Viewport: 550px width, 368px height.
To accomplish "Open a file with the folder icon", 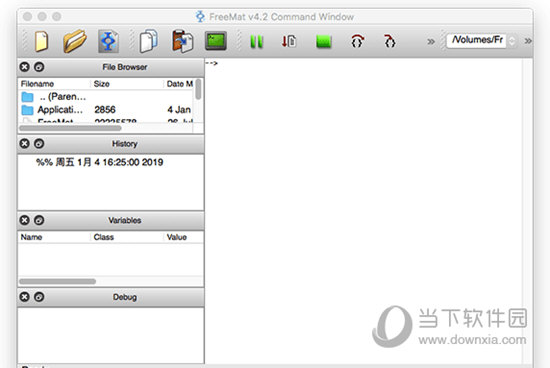I will (x=75, y=41).
